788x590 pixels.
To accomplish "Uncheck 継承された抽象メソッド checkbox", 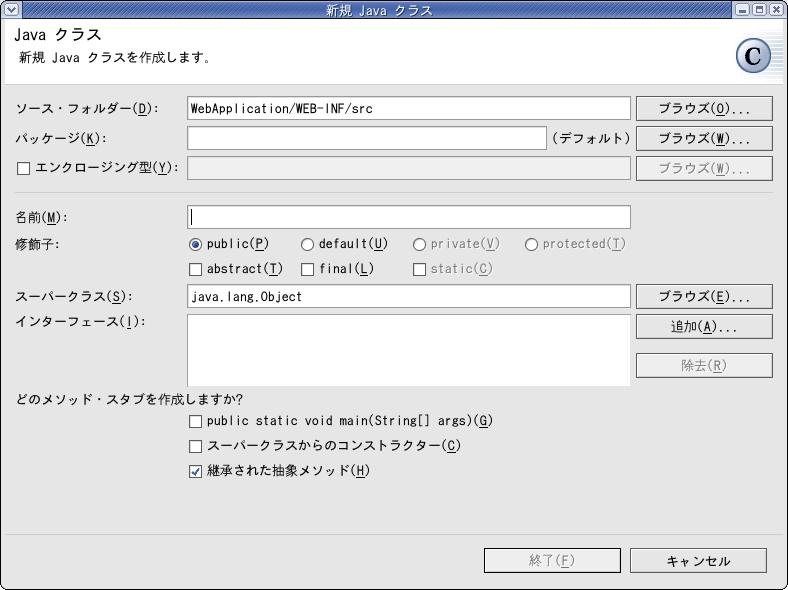I will [195, 471].
